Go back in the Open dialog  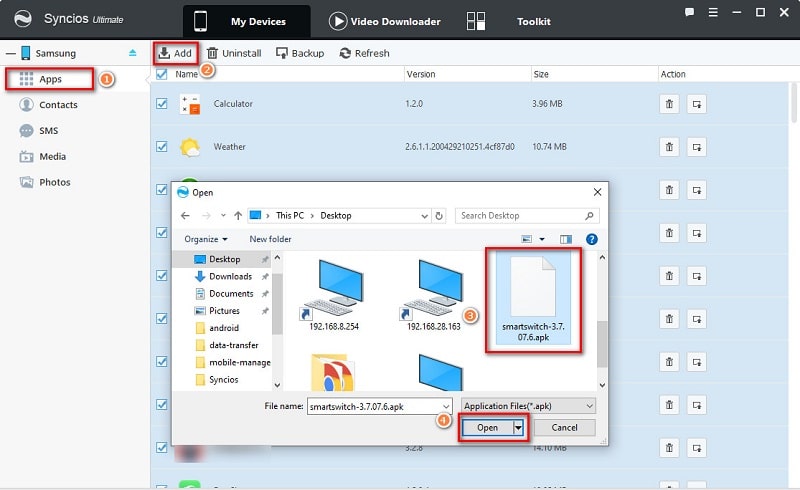(185, 216)
